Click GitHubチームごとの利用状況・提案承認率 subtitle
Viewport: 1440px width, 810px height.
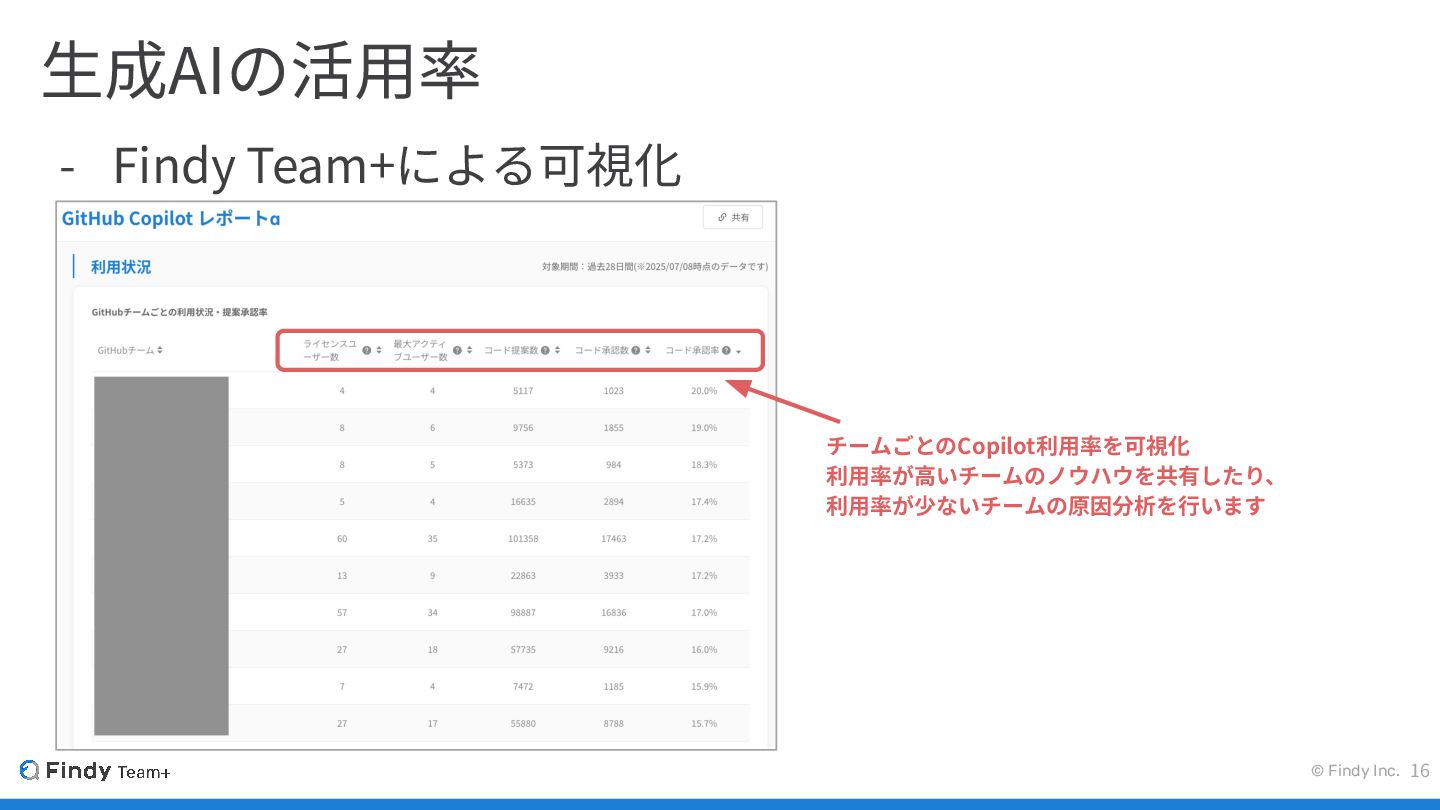click(179, 312)
